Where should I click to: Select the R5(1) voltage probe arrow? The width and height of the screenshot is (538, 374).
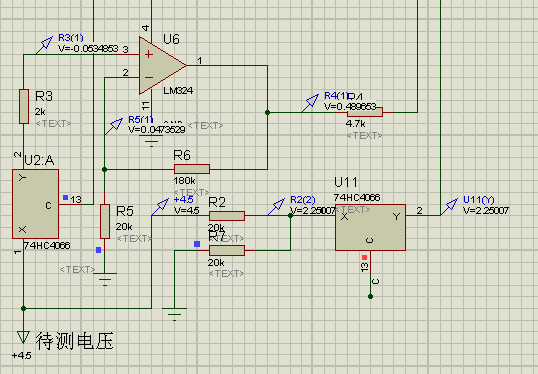114,126
